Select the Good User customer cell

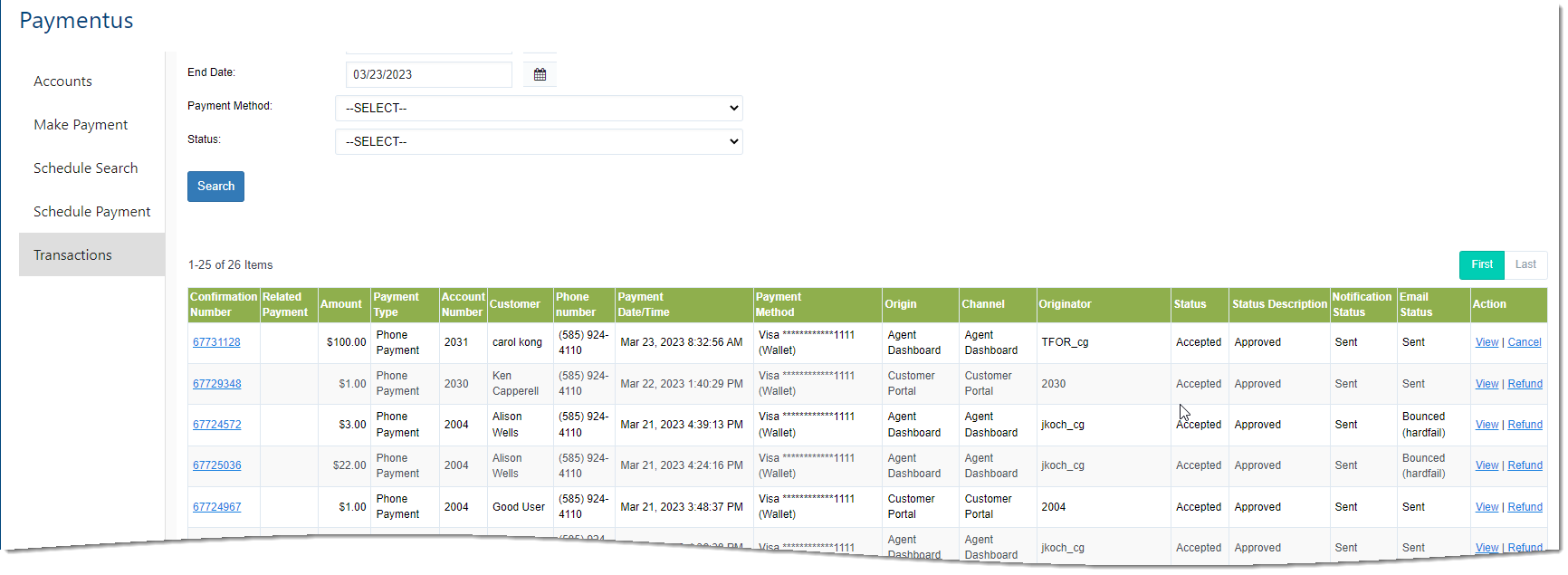519,507
